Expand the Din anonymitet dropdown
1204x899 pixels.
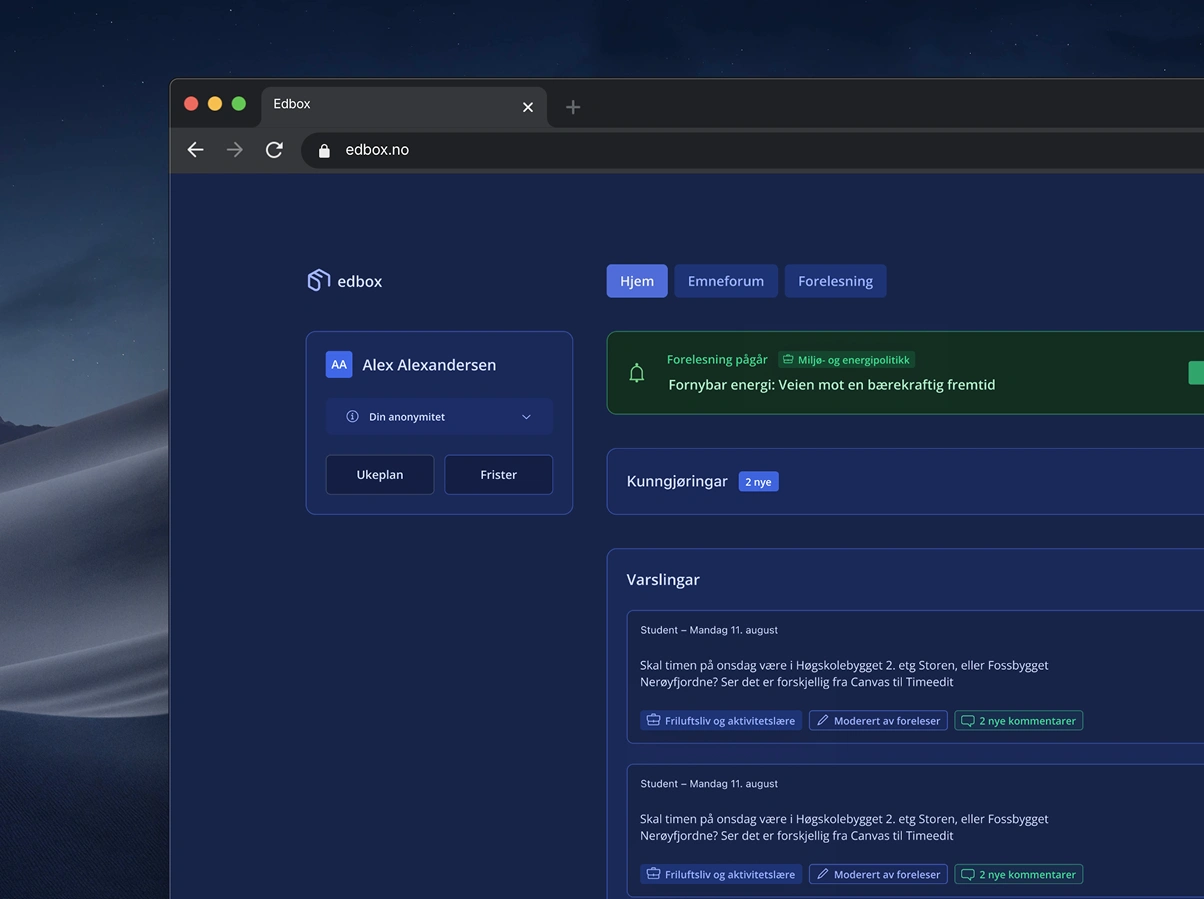tap(439, 417)
